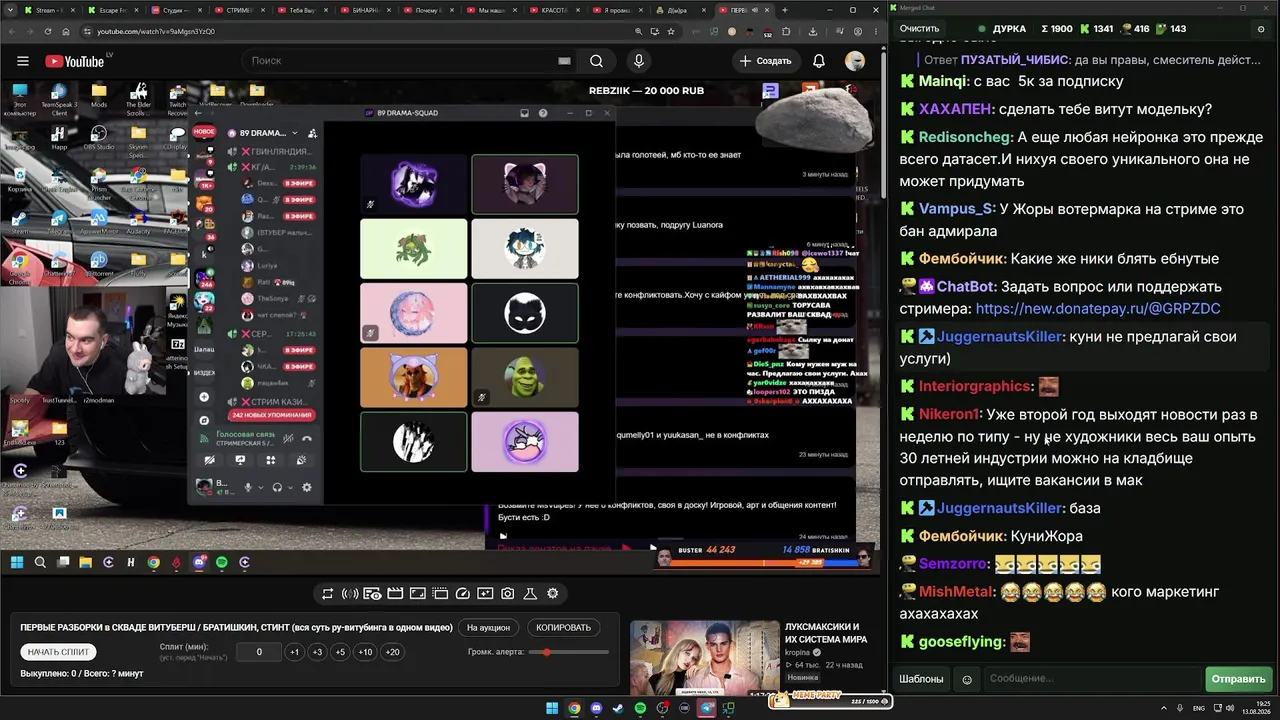Open YouTube notifications bell
The height and width of the screenshot is (720, 1280).
click(819, 61)
